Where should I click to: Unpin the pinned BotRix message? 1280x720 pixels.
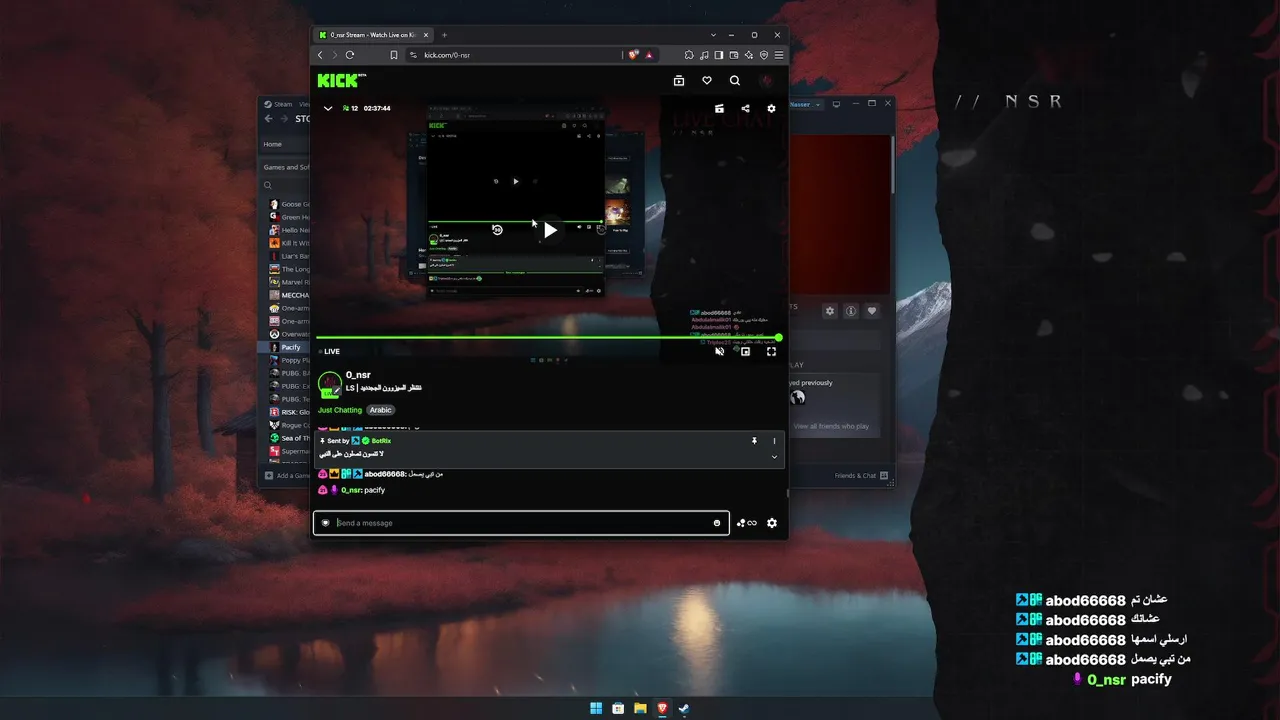[x=754, y=441]
